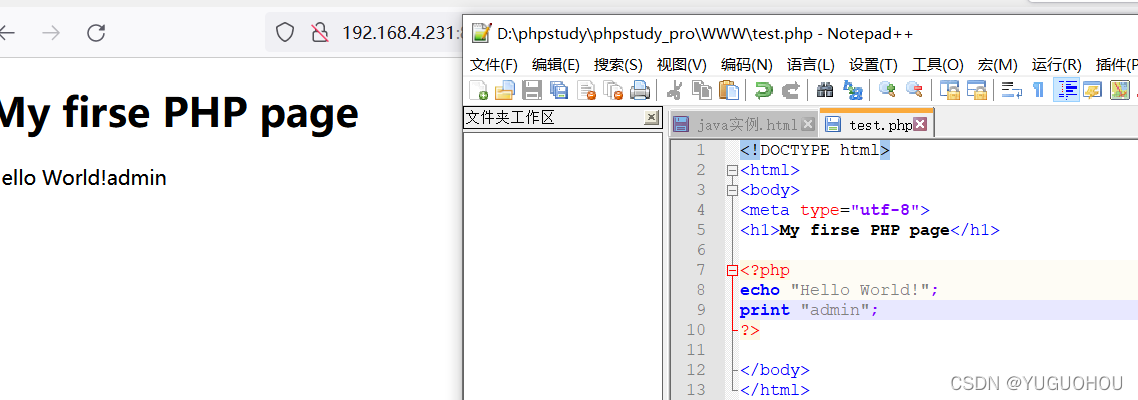
Task: Open the 语言(L) menu
Action: [811, 65]
